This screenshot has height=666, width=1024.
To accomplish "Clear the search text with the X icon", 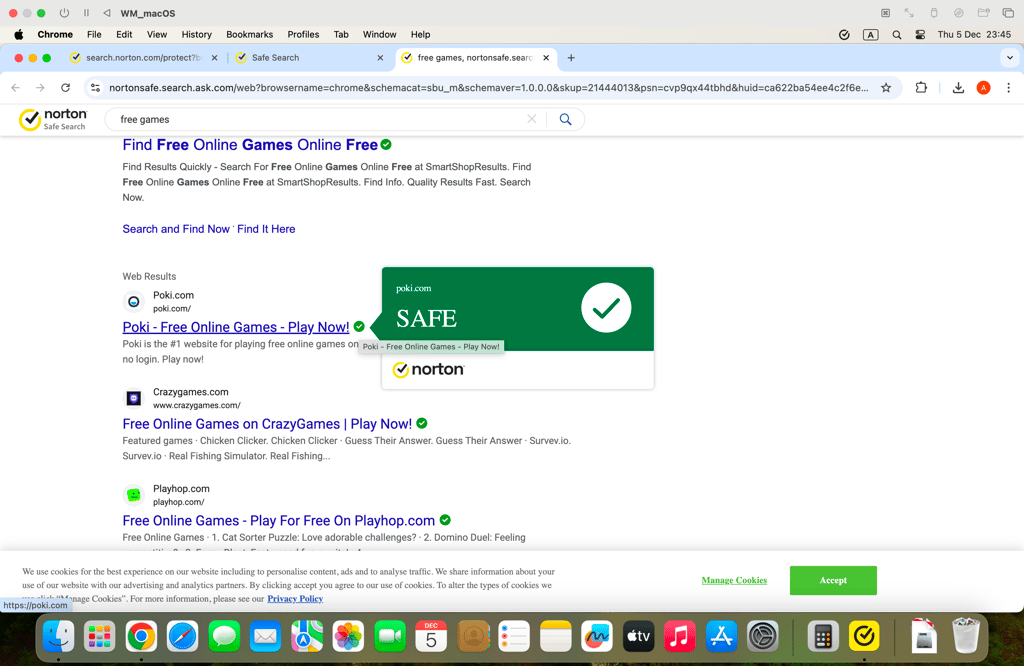I will coord(532,119).
